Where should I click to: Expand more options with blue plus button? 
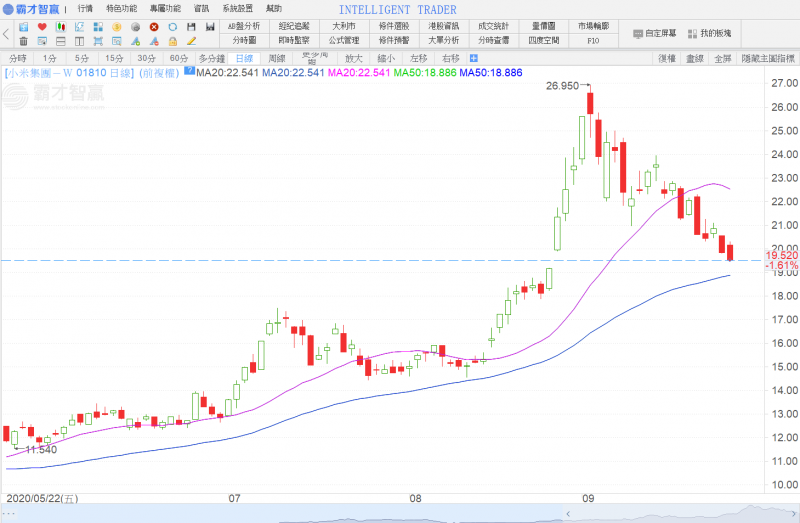point(473,58)
